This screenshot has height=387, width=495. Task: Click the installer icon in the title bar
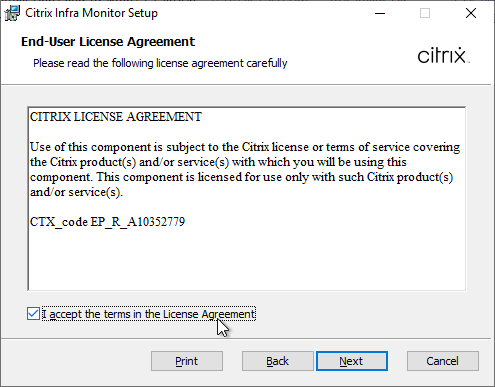(x=12, y=13)
